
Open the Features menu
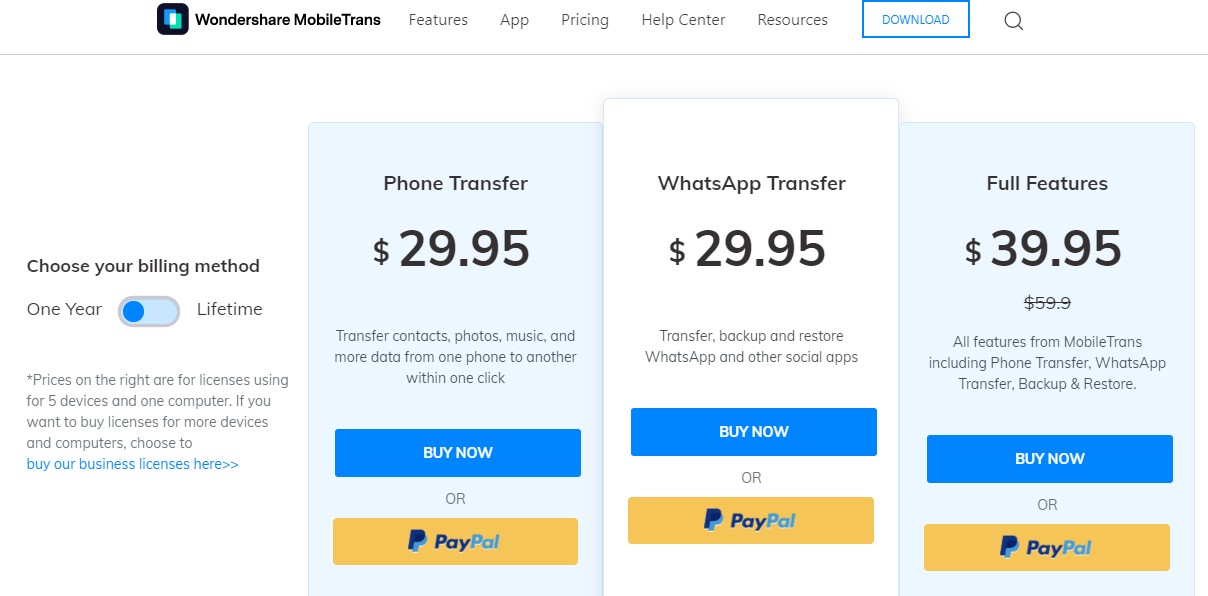pos(438,19)
